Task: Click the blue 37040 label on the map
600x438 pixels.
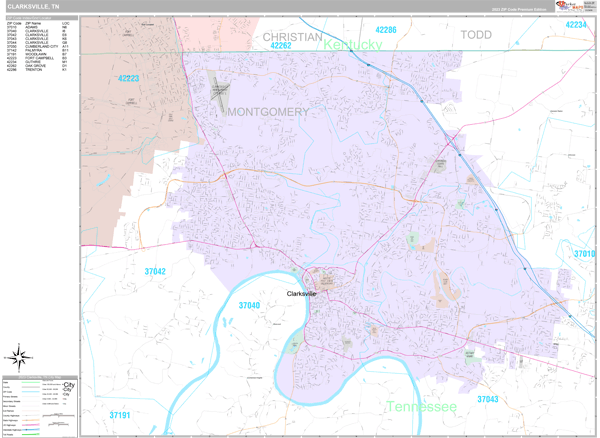Action: pyautogui.click(x=249, y=305)
